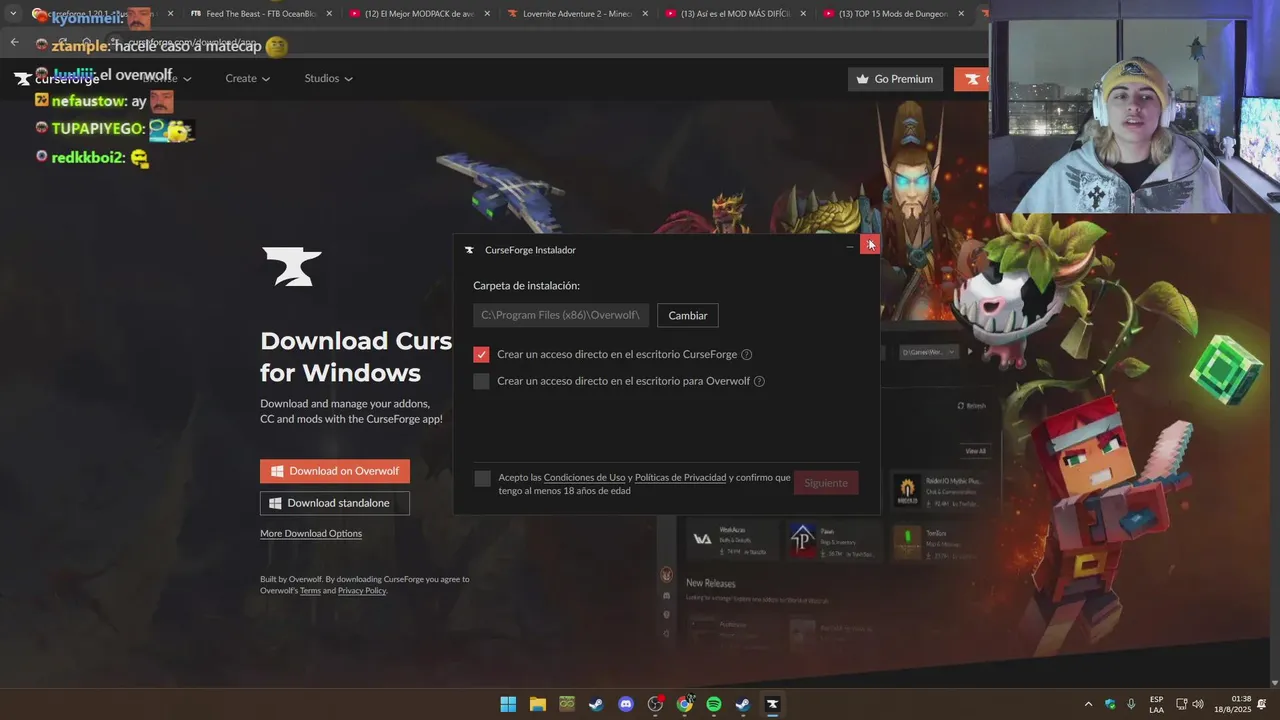Click the microphone tray icon
Image resolution: width=1280 pixels, height=720 pixels.
pyautogui.click(x=1131, y=704)
